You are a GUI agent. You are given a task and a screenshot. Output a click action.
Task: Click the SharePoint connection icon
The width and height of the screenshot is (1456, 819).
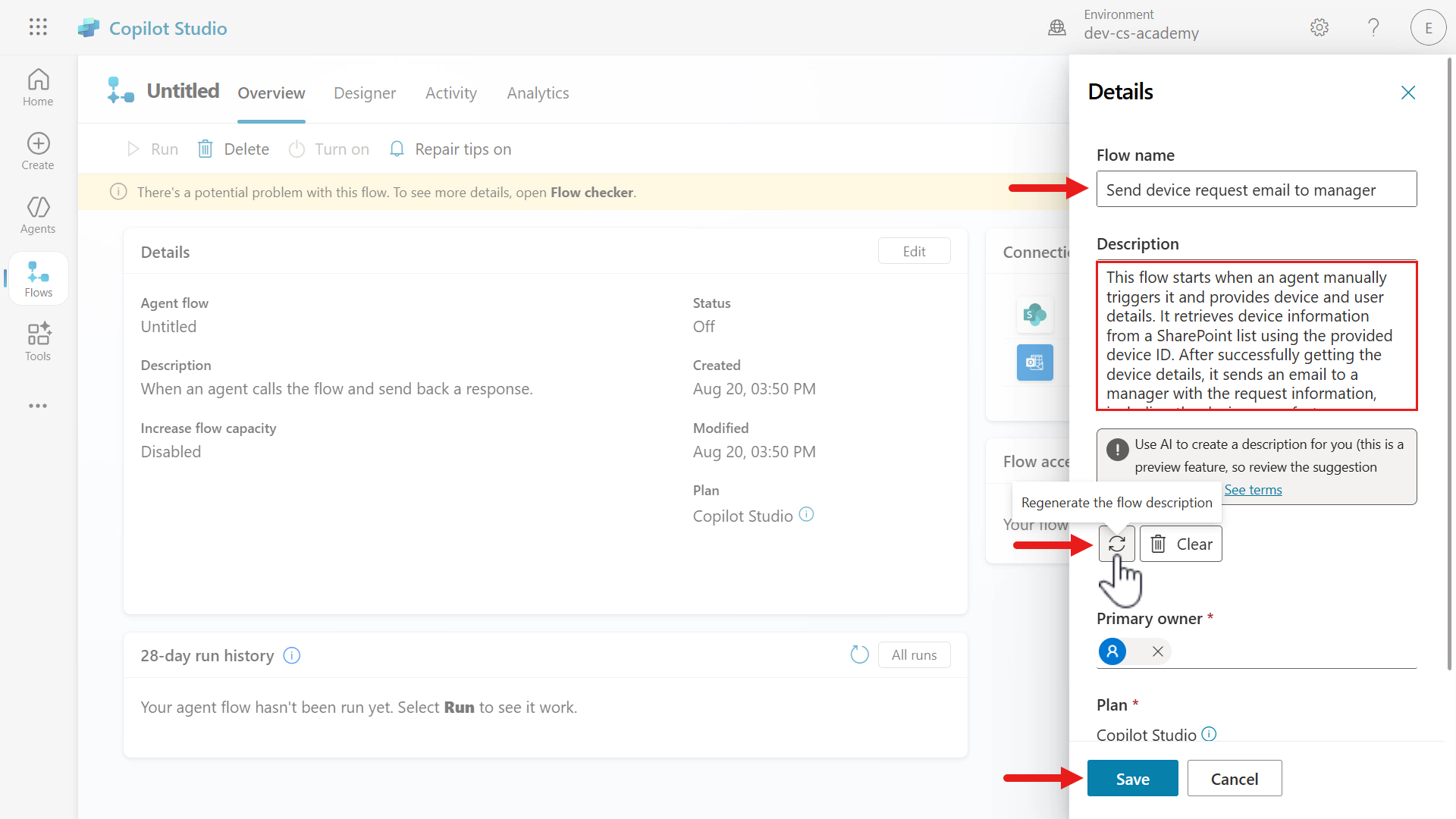click(1034, 315)
